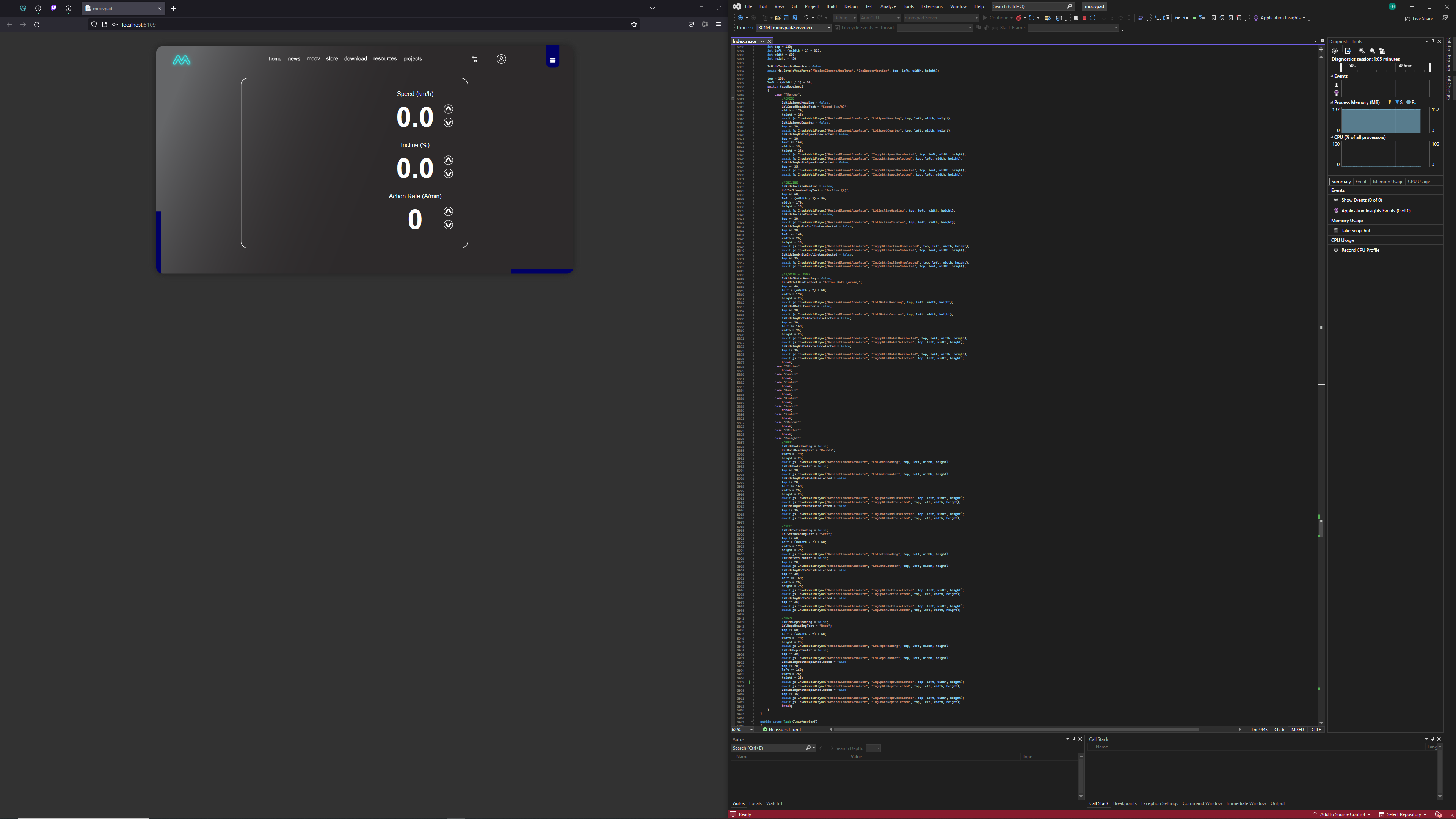Open the projects link in moovpad navigation
Screen dimensions: 1456x819
pos(413,59)
